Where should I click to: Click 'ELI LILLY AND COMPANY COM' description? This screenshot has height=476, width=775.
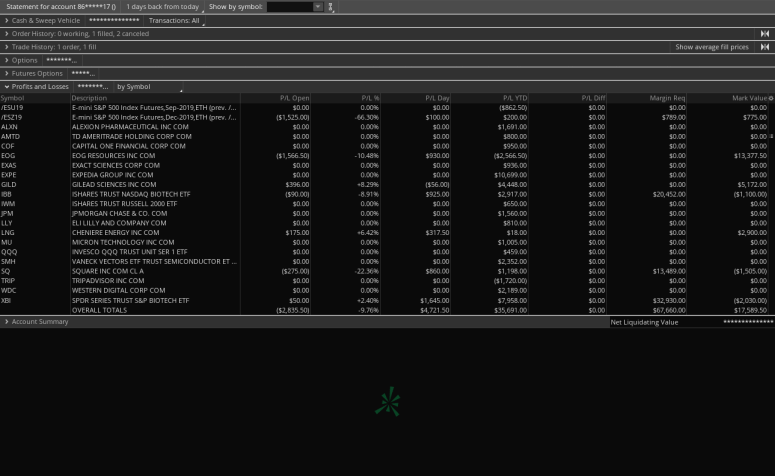pyautogui.click(x=119, y=223)
